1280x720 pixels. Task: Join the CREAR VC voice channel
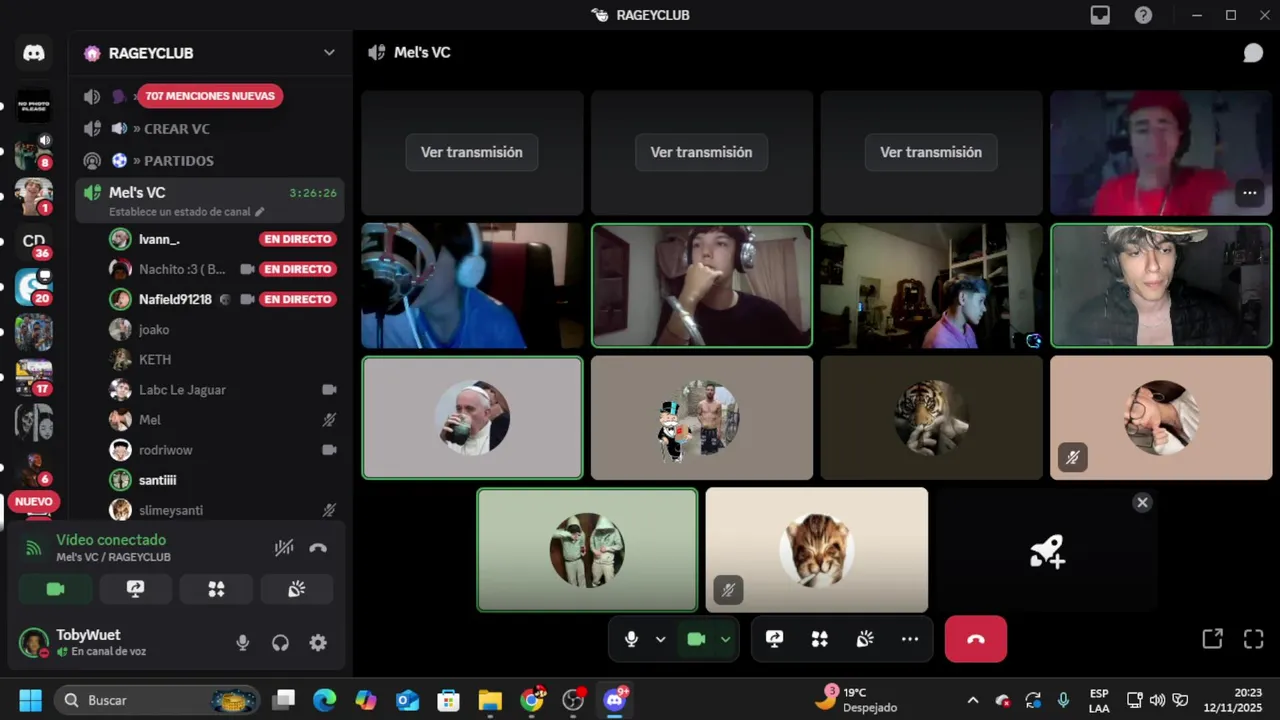pos(210,129)
